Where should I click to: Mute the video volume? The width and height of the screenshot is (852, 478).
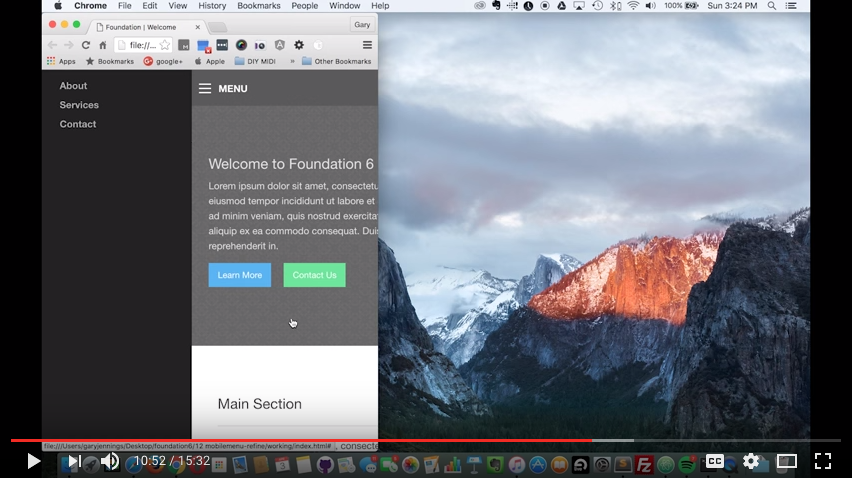110,461
